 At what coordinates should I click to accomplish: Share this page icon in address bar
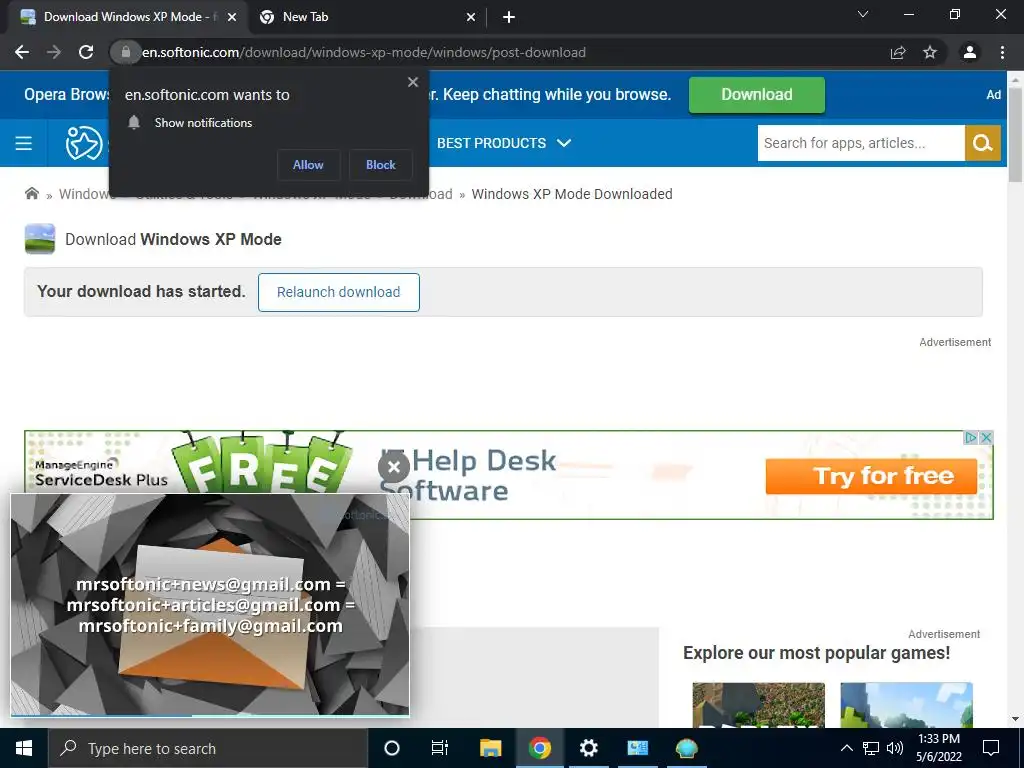(x=898, y=52)
